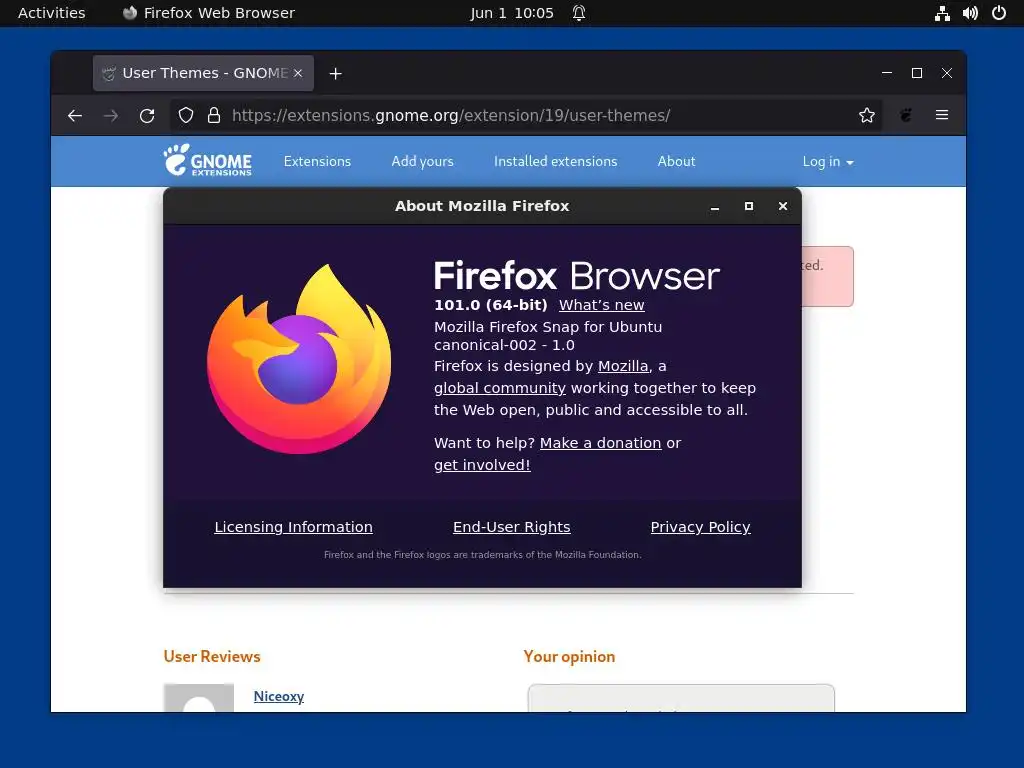Open the volume icon in the top bar
The image size is (1024, 768).
970,13
